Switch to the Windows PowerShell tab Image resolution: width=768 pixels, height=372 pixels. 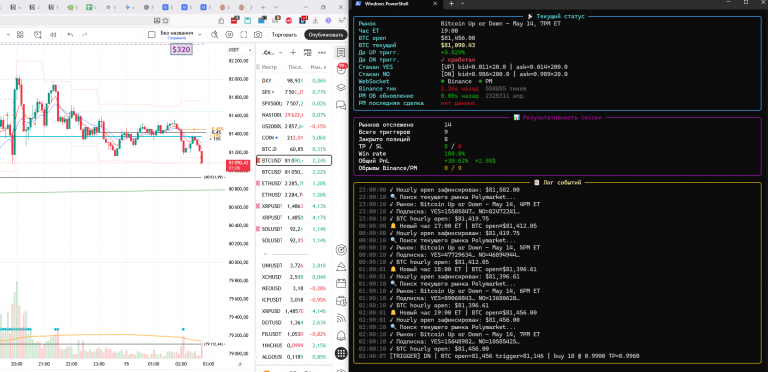396,3
